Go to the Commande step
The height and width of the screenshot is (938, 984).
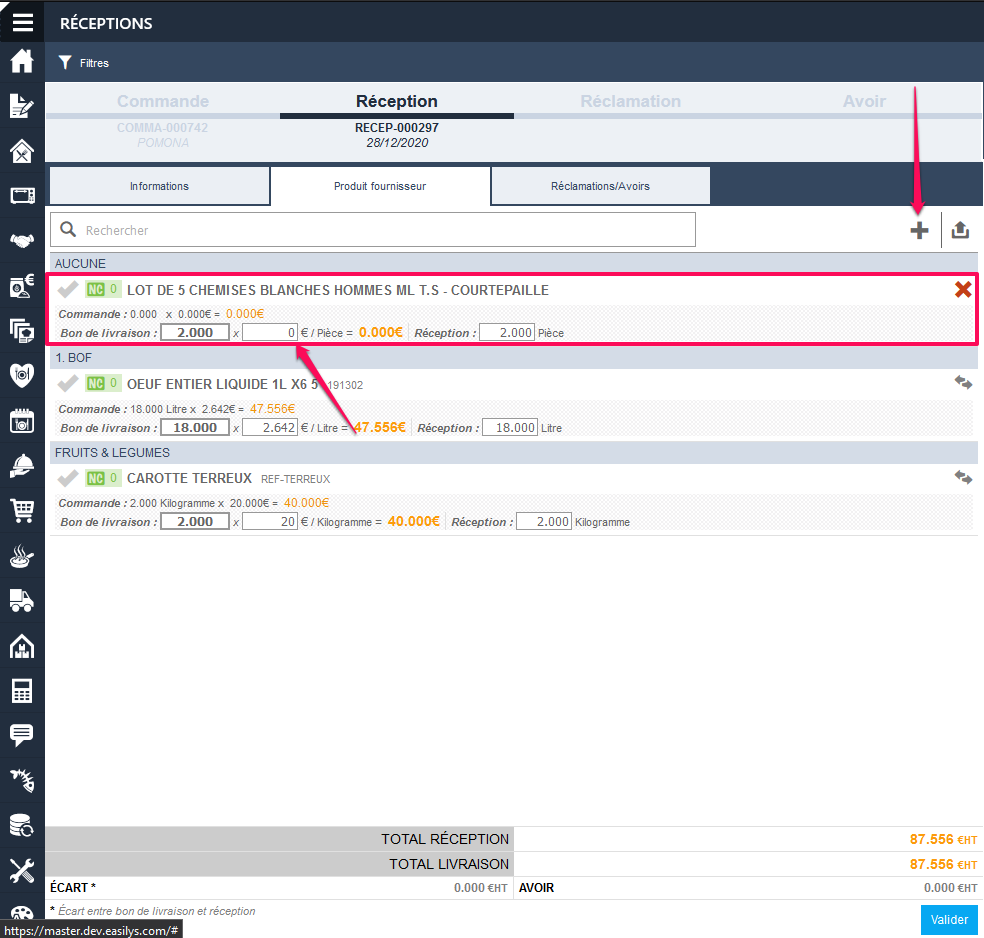click(163, 102)
